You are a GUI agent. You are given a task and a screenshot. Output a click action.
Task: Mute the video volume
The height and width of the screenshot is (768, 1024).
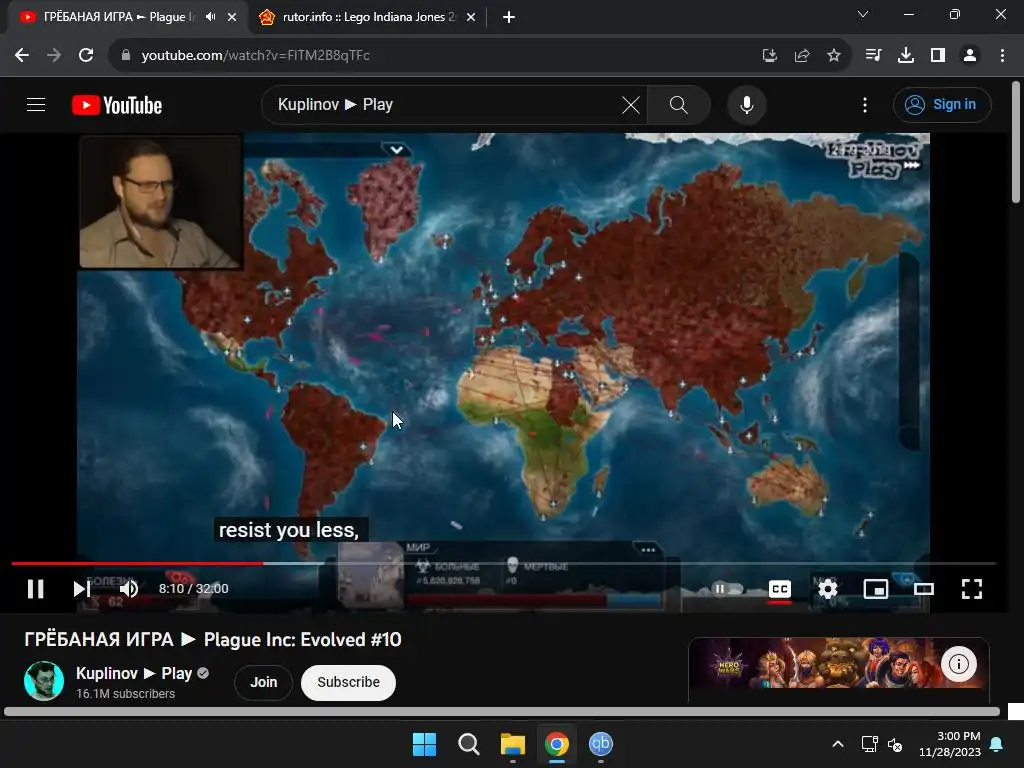(129, 589)
